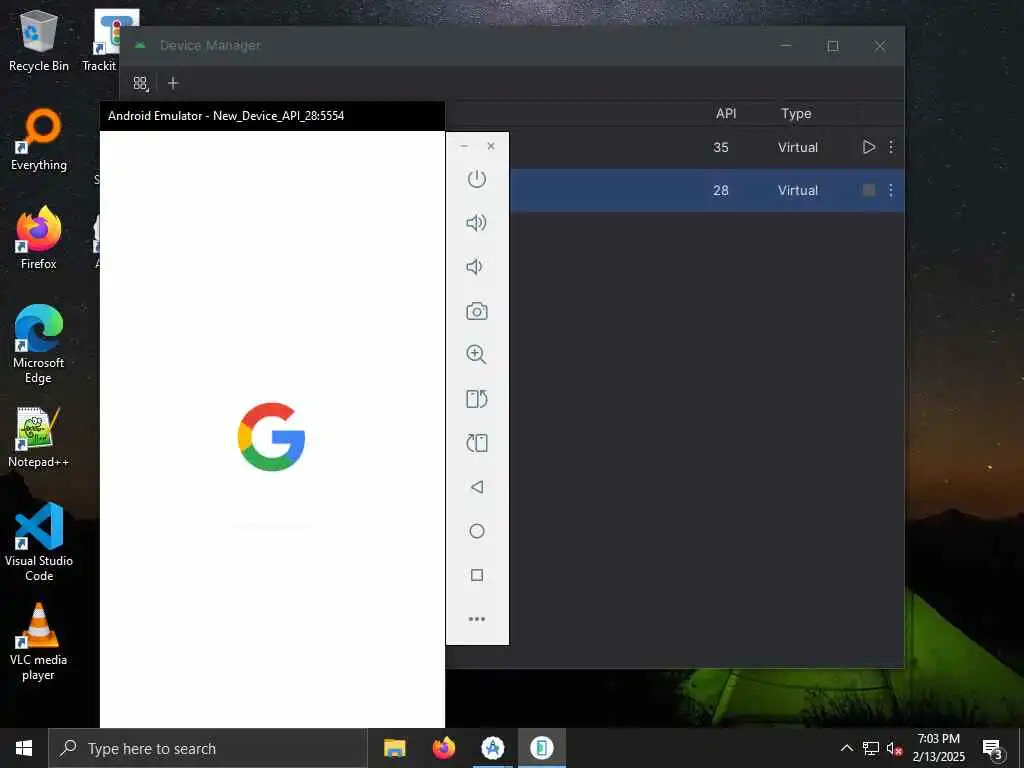Stop the running API 28 virtual device

pos(869,190)
